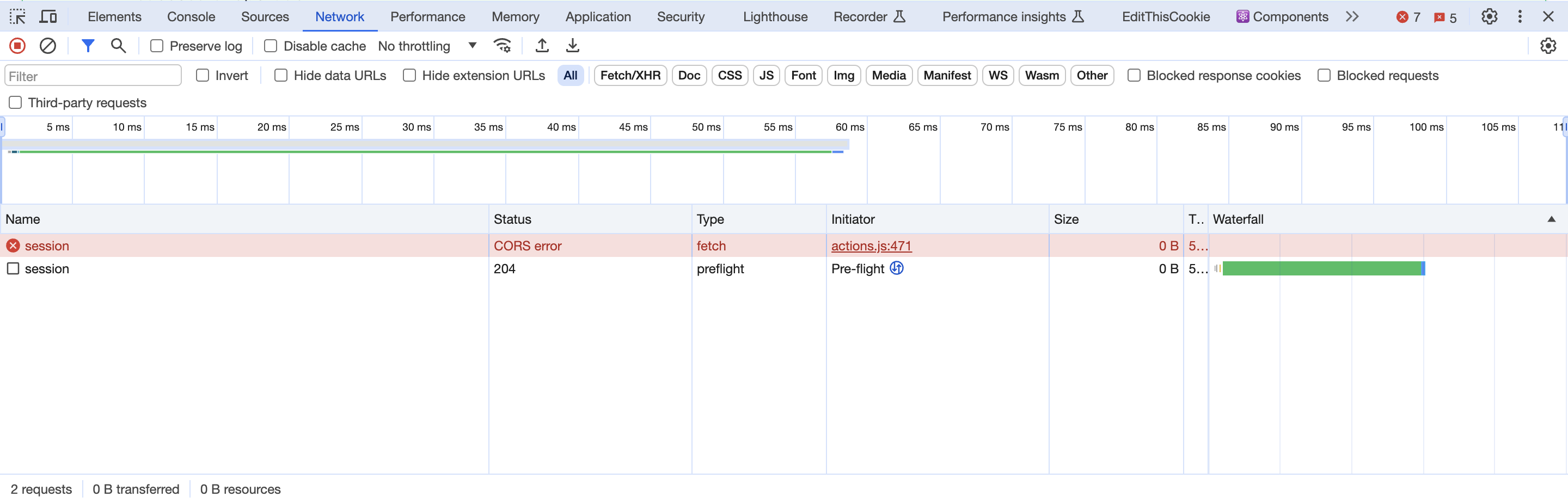Clear the network requests list
This screenshot has height=503, width=1568.
coord(48,46)
